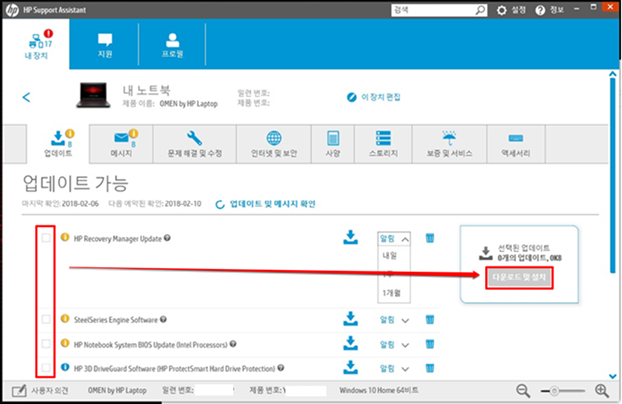
Task: Click the refresh icon beside 업데이트 및 메시지 확인
Action: click(x=220, y=204)
